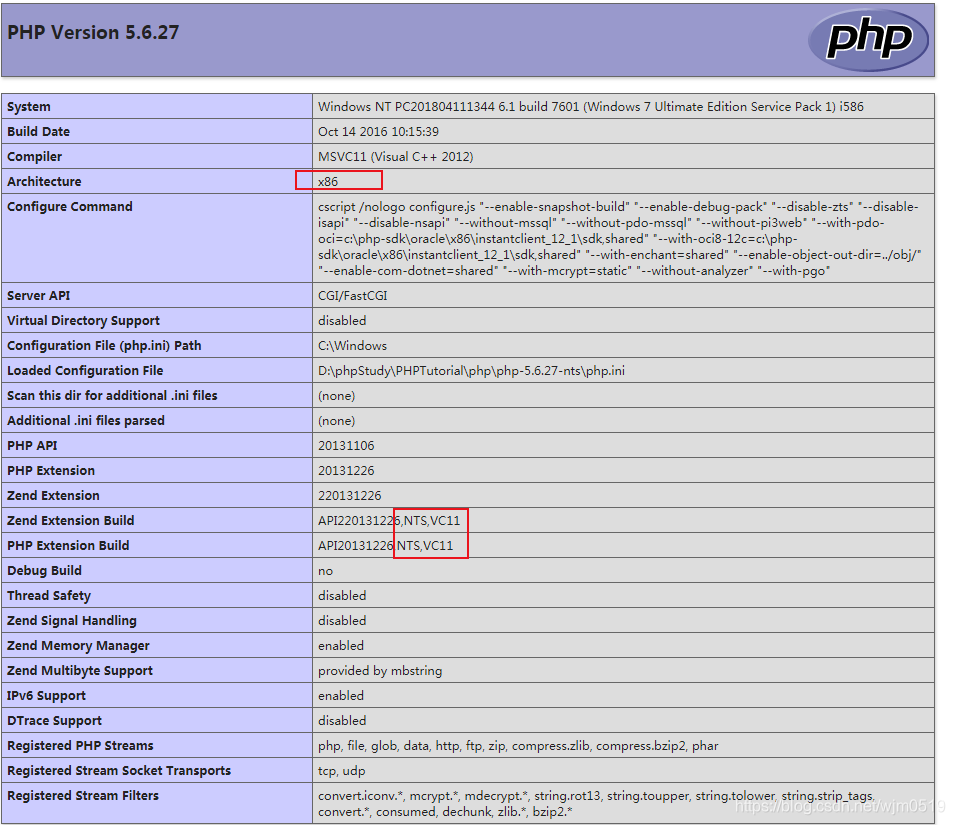The image size is (955, 825).
Task: Select '20131226' PHP Extension value
Action: 346,471
